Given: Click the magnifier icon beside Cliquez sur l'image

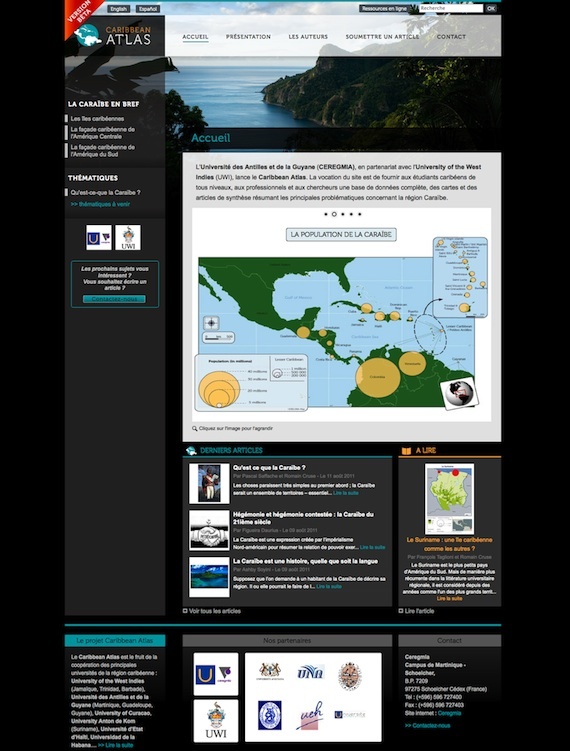Looking at the screenshot, I should coord(194,429).
